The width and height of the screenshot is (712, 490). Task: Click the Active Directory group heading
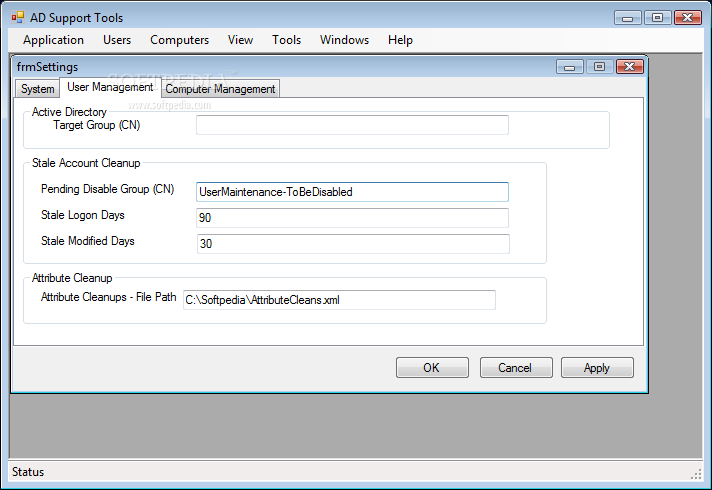[69, 112]
